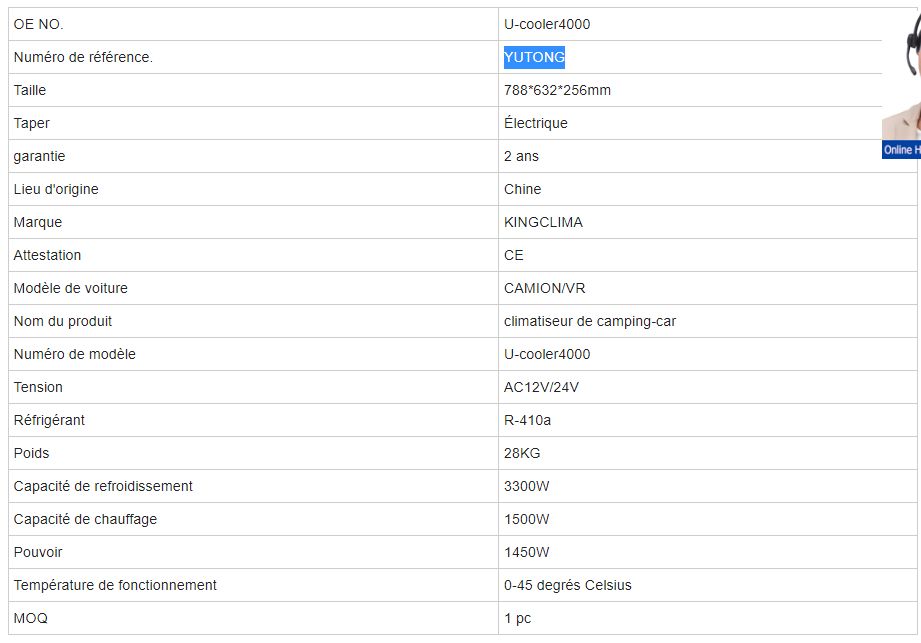The height and width of the screenshot is (643, 921).
Task: Click the R-410a refrigerant value
Action: pyautogui.click(x=527, y=420)
